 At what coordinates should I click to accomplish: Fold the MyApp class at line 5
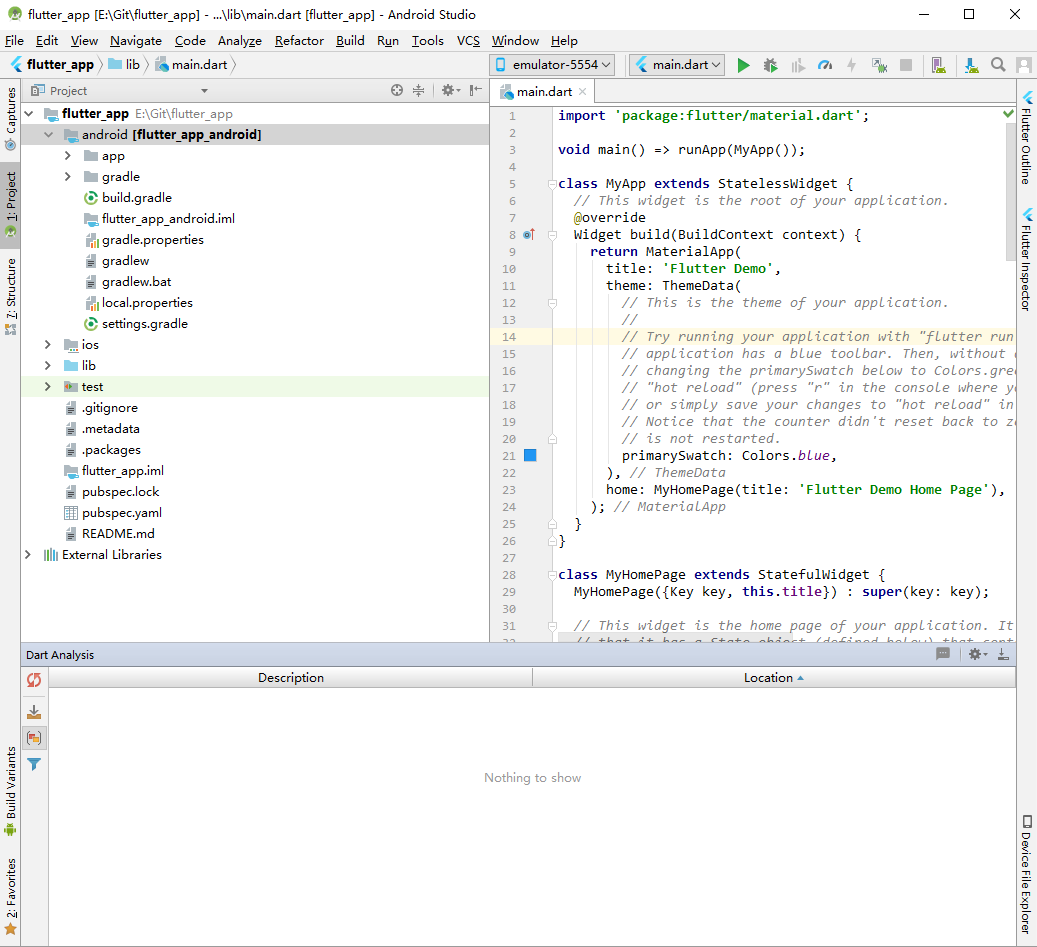[552, 184]
